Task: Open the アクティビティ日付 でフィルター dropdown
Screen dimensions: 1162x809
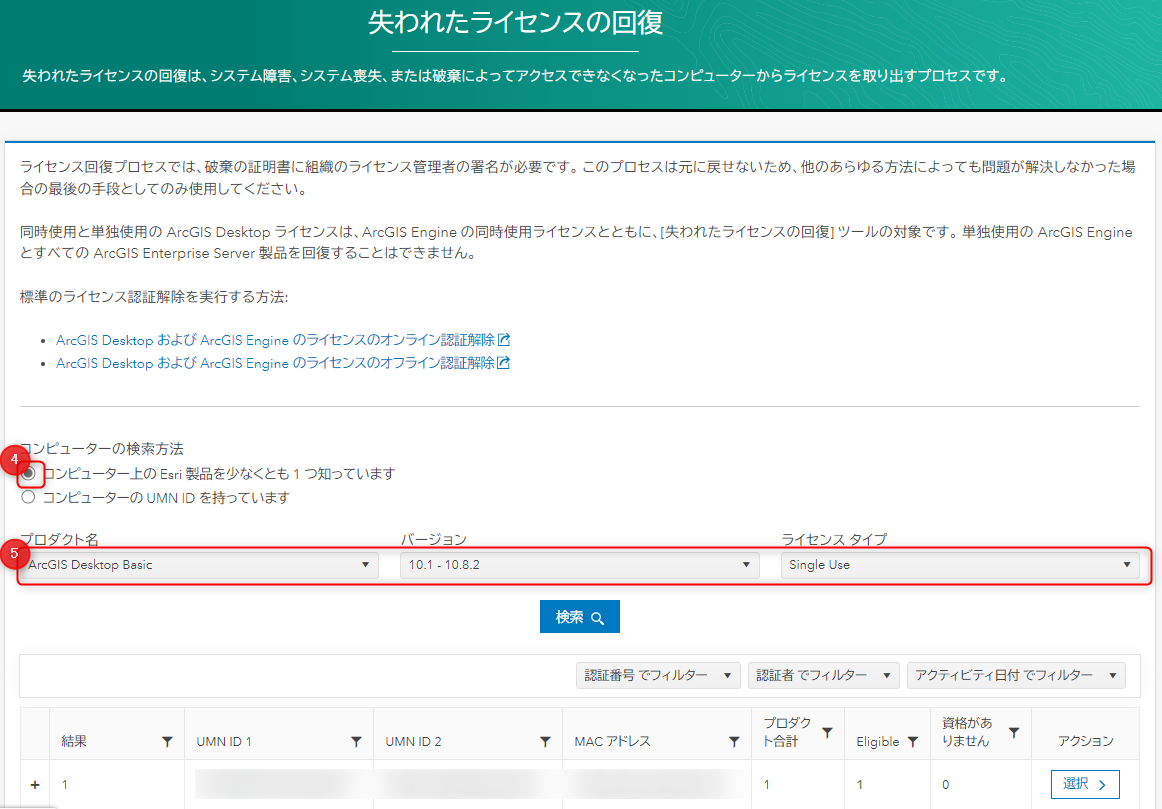Action: [1016, 675]
